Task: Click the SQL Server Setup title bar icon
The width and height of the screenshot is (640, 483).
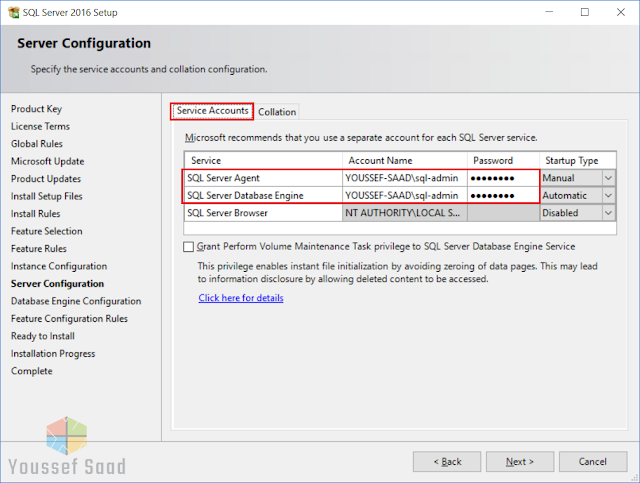Action: point(13,12)
